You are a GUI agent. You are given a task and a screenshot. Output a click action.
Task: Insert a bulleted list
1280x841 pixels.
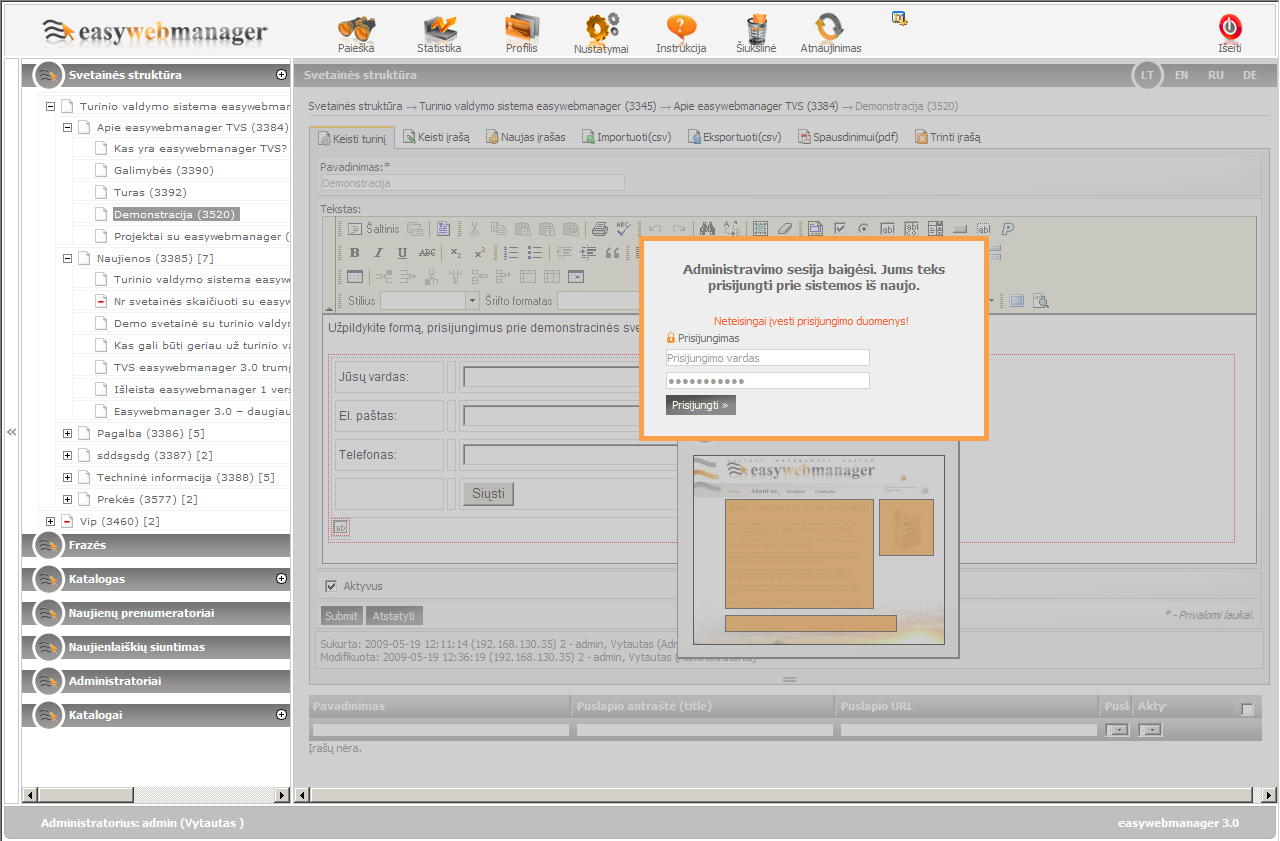click(x=535, y=253)
